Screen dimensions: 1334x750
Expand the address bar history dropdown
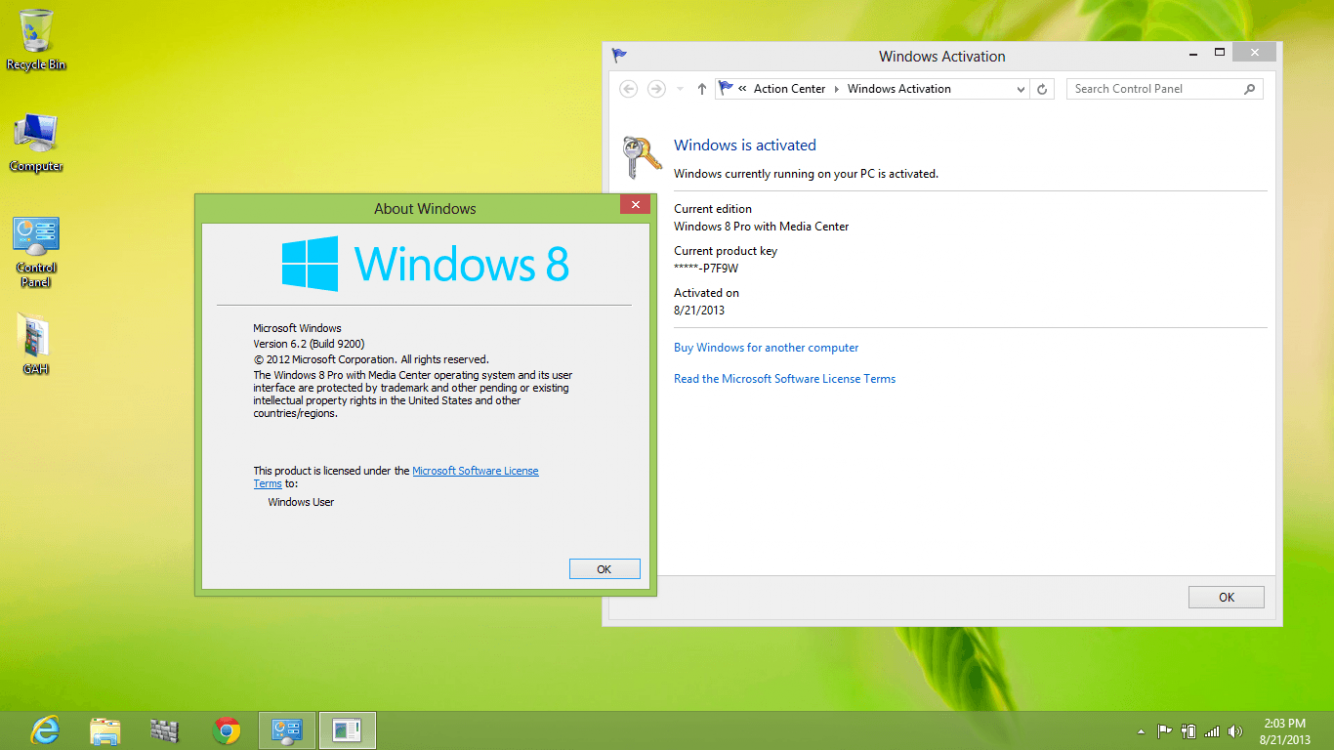[1021, 89]
